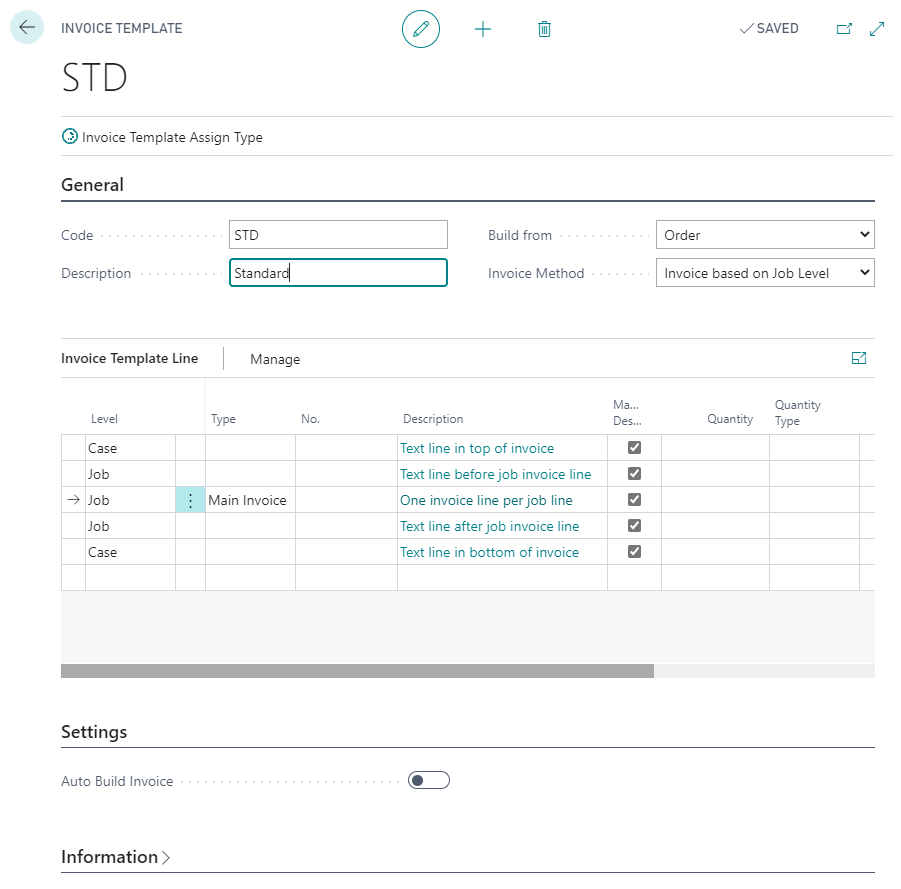Image resolution: width=901 pixels, height=889 pixels.
Task: Toggle checkbox for One invoice line per job
Action: point(634,499)
